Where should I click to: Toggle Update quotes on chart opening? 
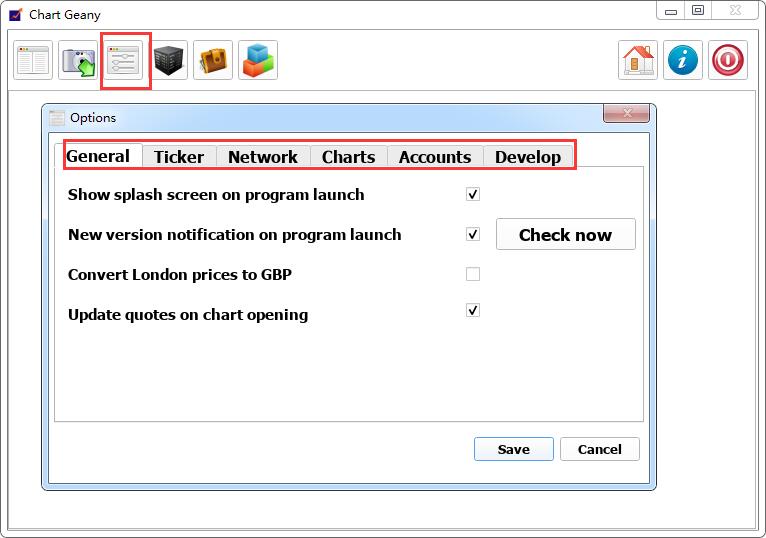(473, 310)
